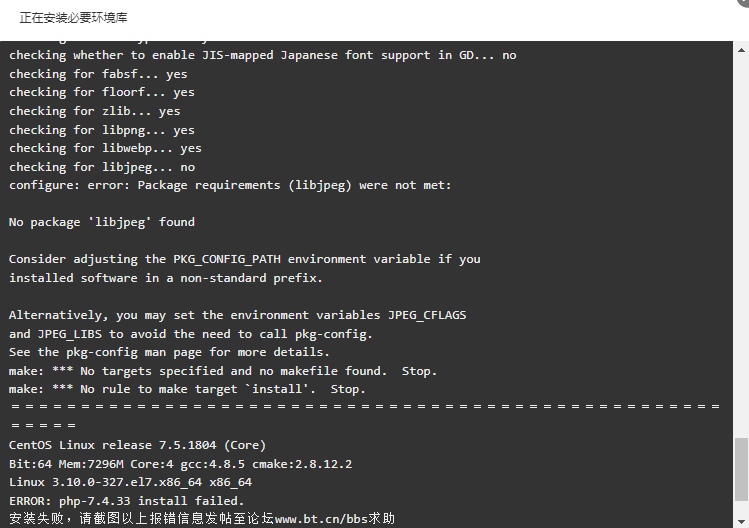Close the installation dialog
This screenshot has height=528, width=749.
tap(744, 2)
